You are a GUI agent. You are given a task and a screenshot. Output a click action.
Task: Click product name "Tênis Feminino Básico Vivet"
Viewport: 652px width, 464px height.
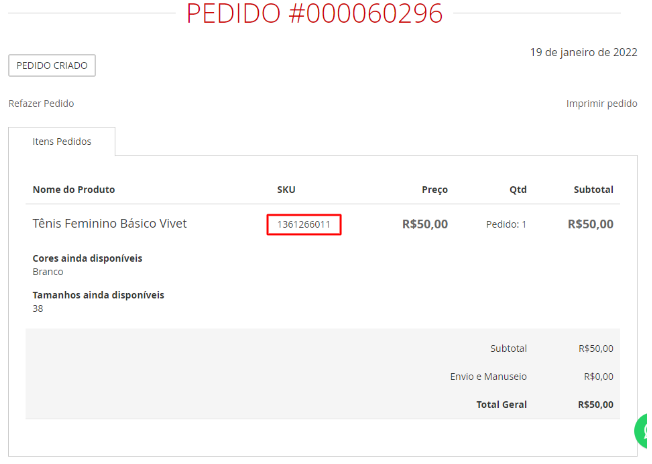click(x=110, y=224)
